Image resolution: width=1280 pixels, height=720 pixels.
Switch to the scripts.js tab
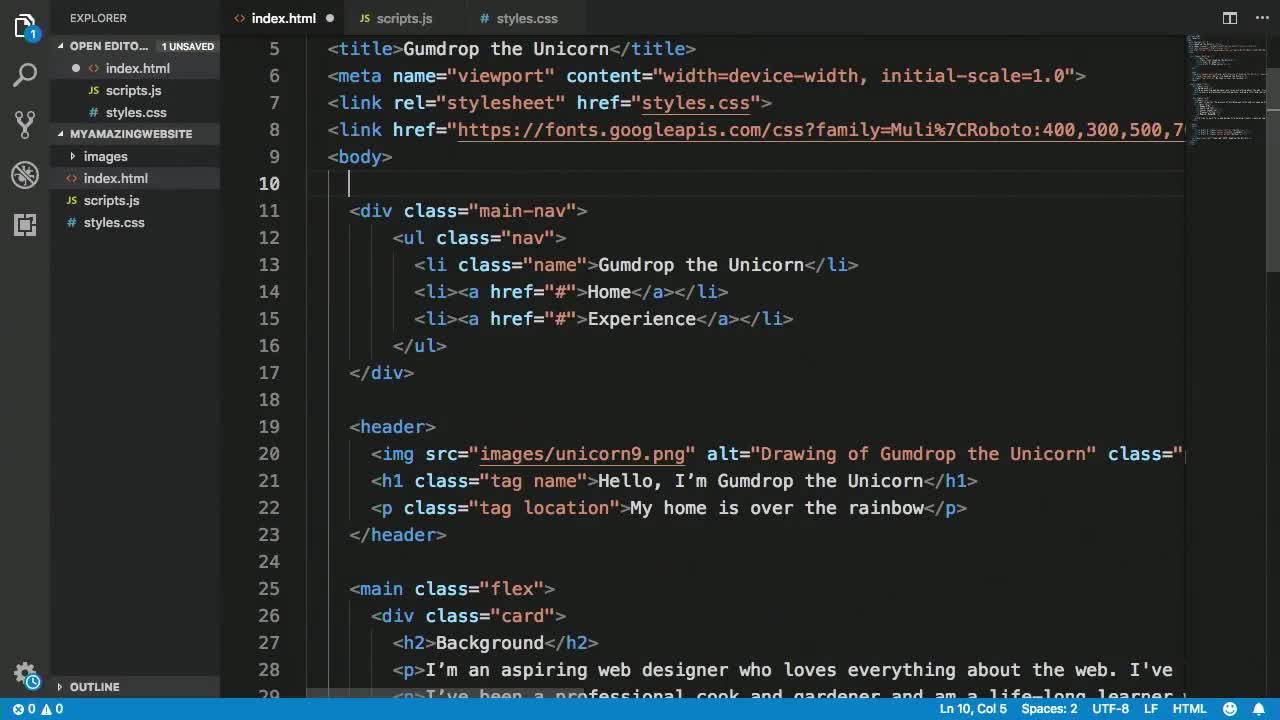[x=404, y=18]
